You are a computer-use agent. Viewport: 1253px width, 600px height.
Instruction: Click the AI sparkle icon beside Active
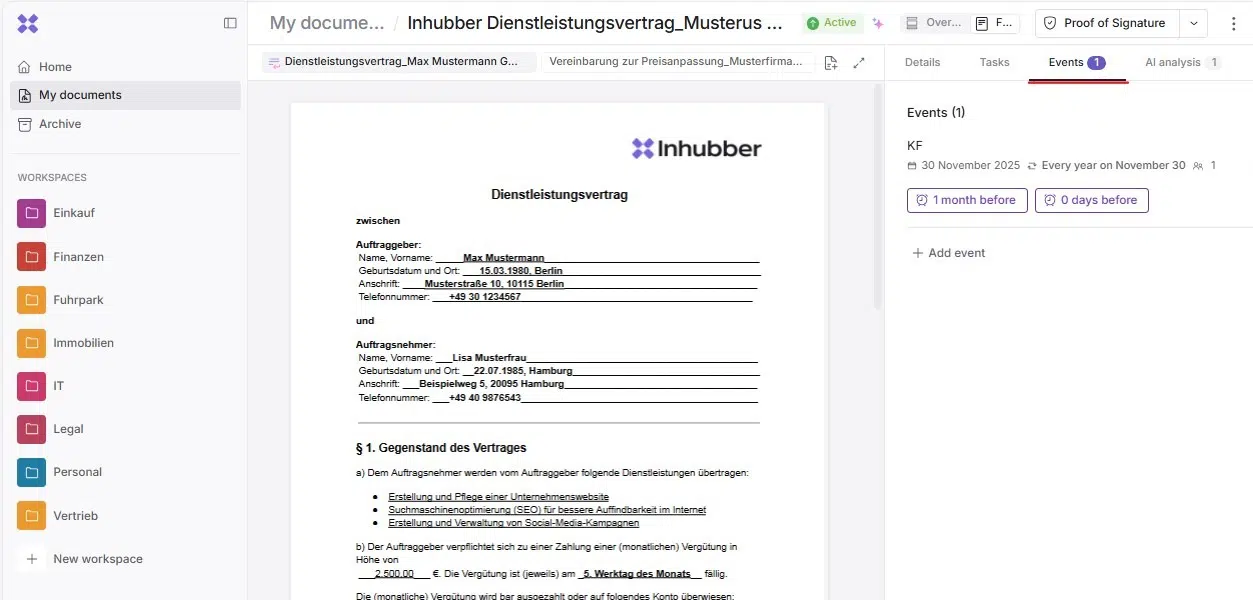pyautogui.click(x=878, y=23)
